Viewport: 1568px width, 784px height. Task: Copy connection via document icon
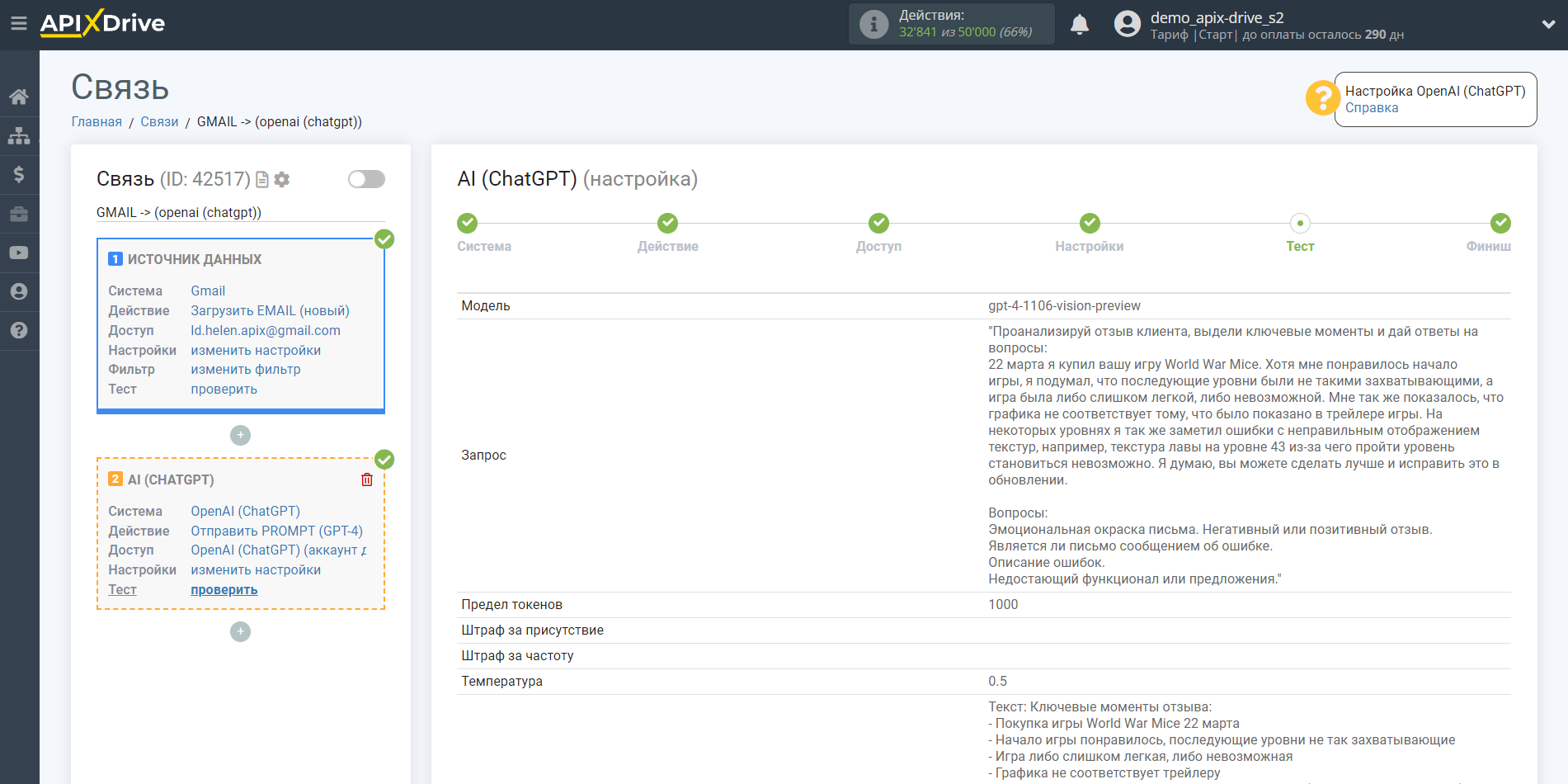[x=262, y=179]
